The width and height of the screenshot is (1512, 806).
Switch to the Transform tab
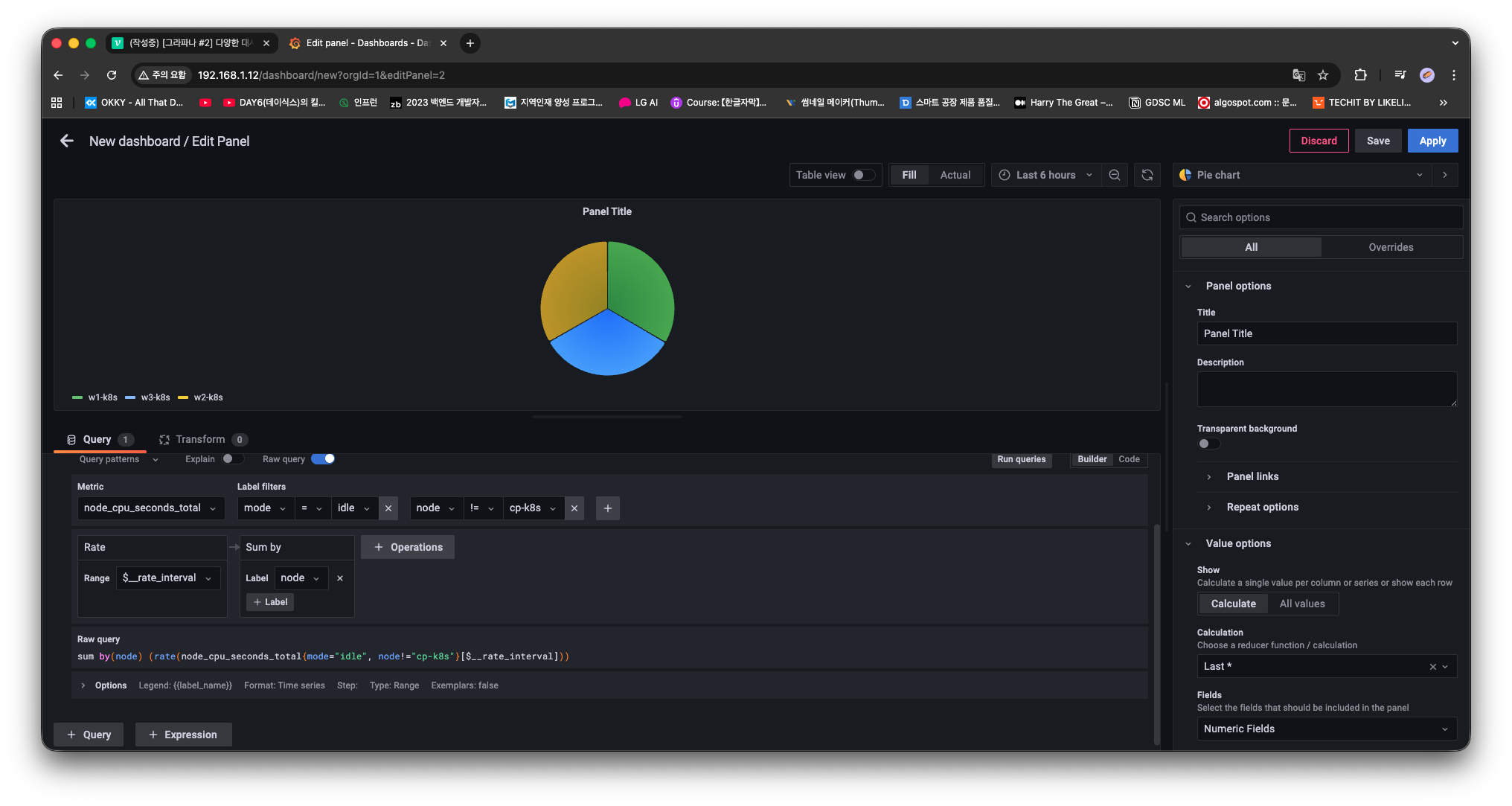pos(200,439)
